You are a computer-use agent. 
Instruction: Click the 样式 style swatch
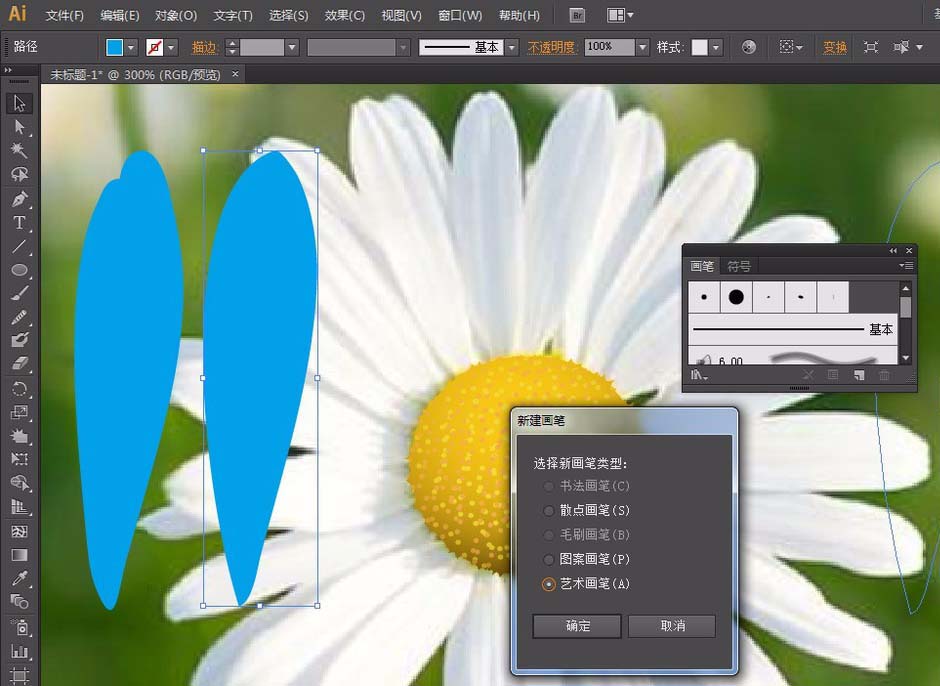(700, 47)
